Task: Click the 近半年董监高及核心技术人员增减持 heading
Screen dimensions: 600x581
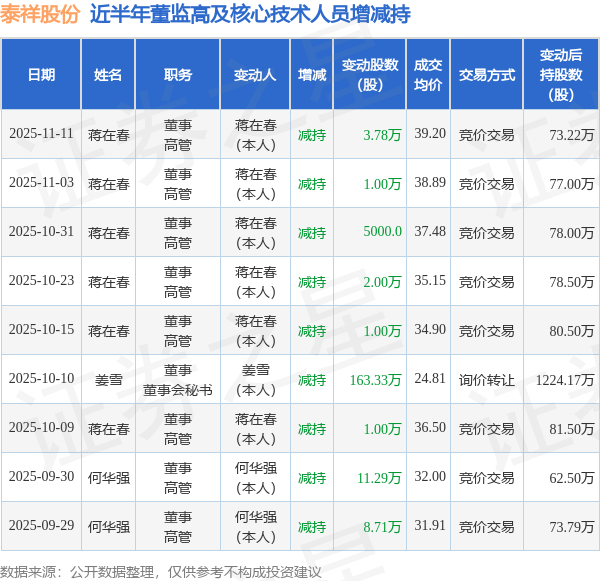Action: 250,15
